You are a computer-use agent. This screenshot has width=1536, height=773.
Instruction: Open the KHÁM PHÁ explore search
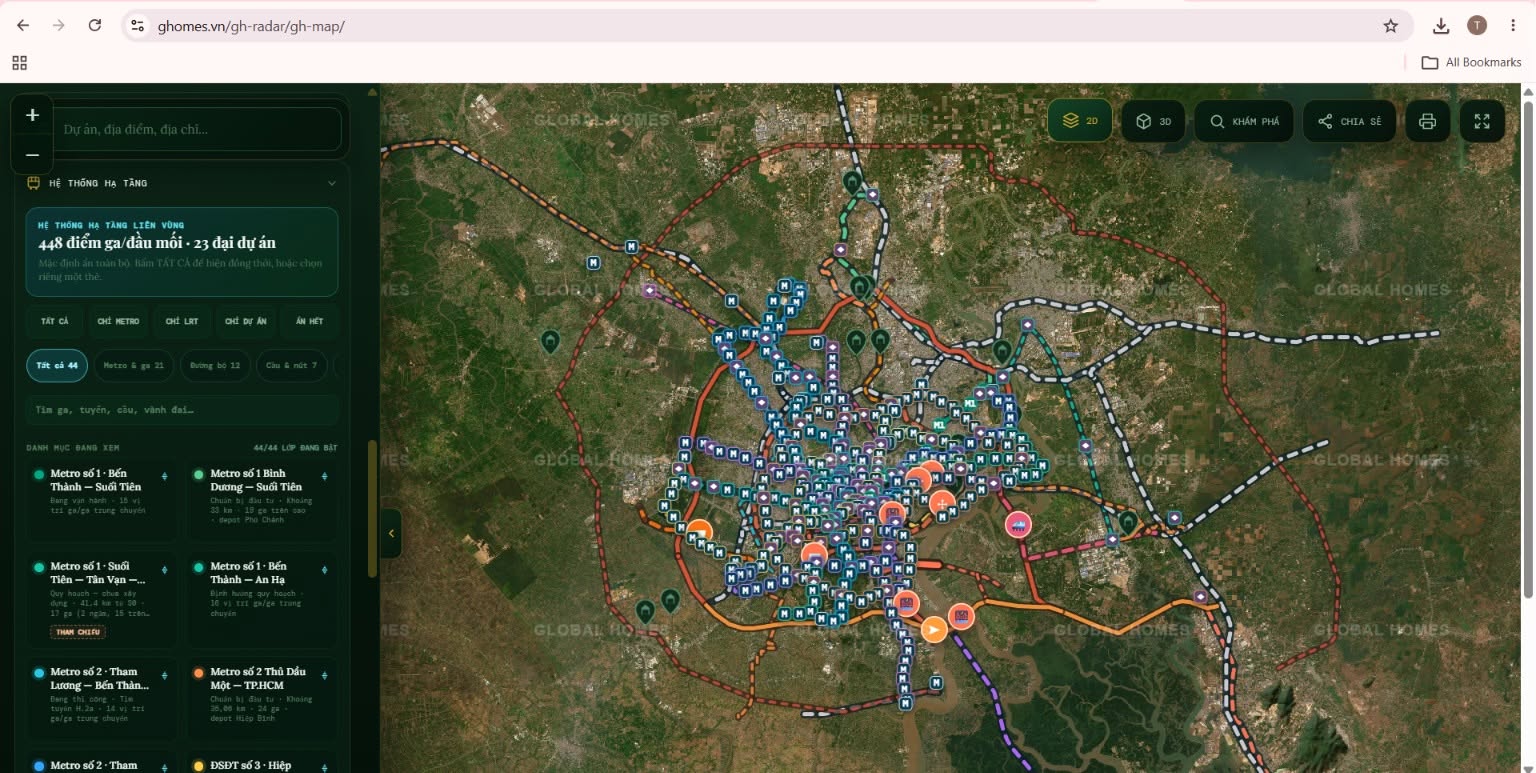point(1244,121)
